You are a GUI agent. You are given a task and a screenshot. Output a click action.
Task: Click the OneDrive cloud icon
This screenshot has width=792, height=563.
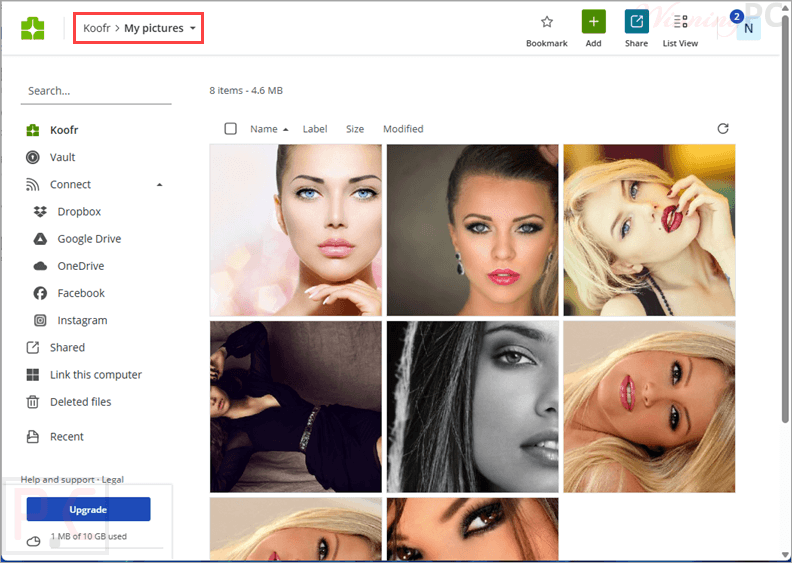coord(40,266)
